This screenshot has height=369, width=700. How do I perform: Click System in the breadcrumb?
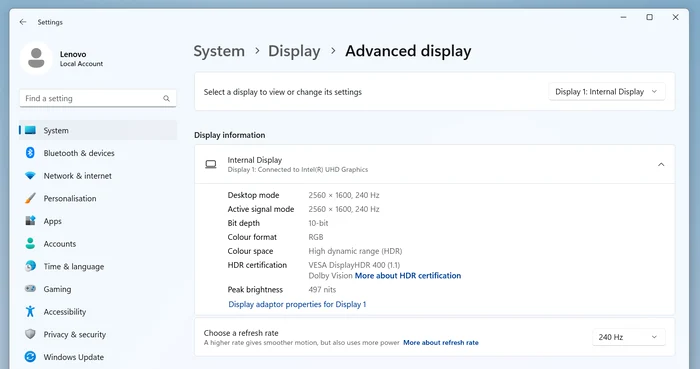[219, 51]
